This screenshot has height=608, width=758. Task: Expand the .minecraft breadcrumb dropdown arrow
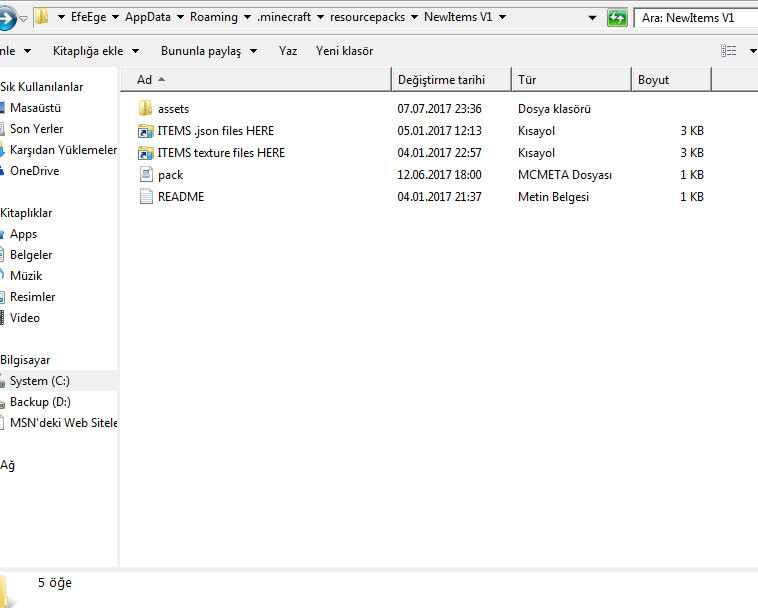tap(320, 17)
